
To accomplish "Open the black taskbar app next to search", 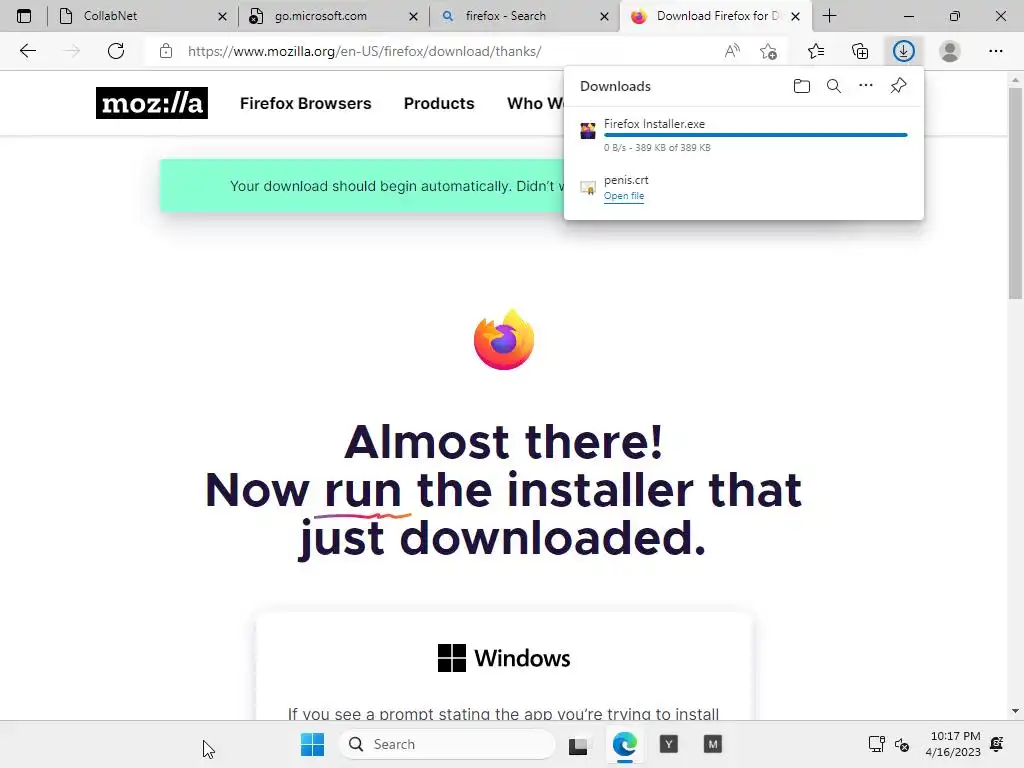I will click(579, 744).
